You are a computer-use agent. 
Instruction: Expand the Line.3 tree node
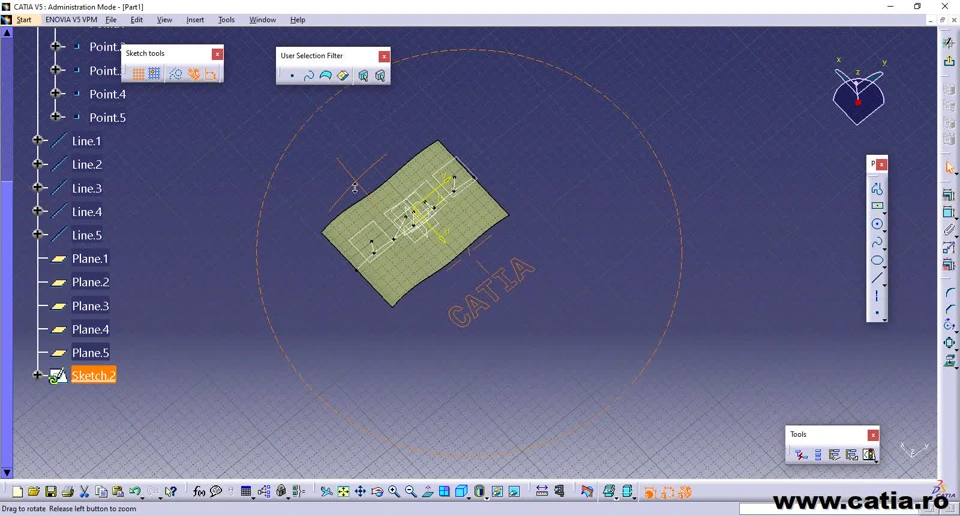37,187
